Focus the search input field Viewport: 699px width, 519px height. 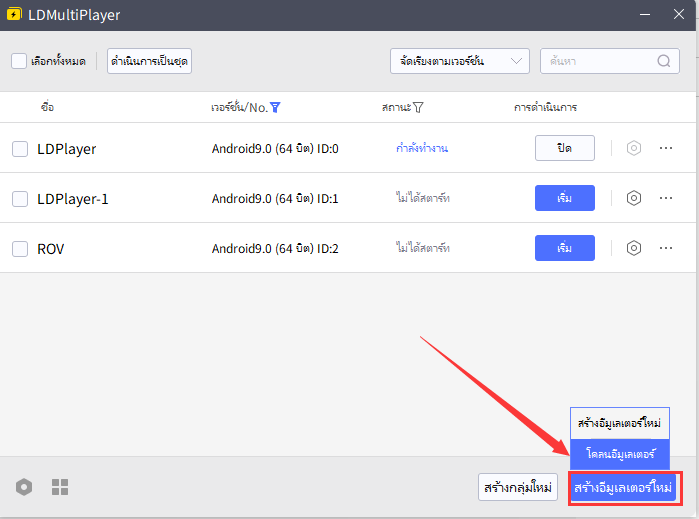coord(610,61)
